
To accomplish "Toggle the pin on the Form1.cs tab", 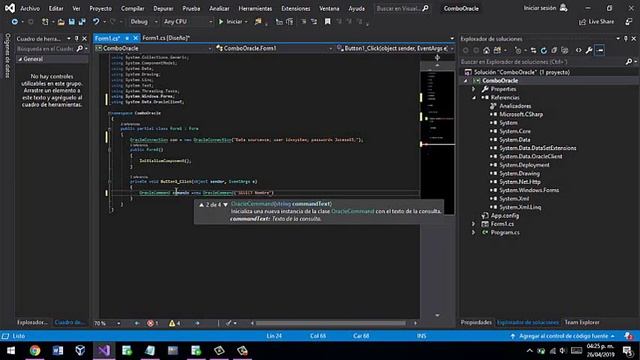I will click(127, 38).
